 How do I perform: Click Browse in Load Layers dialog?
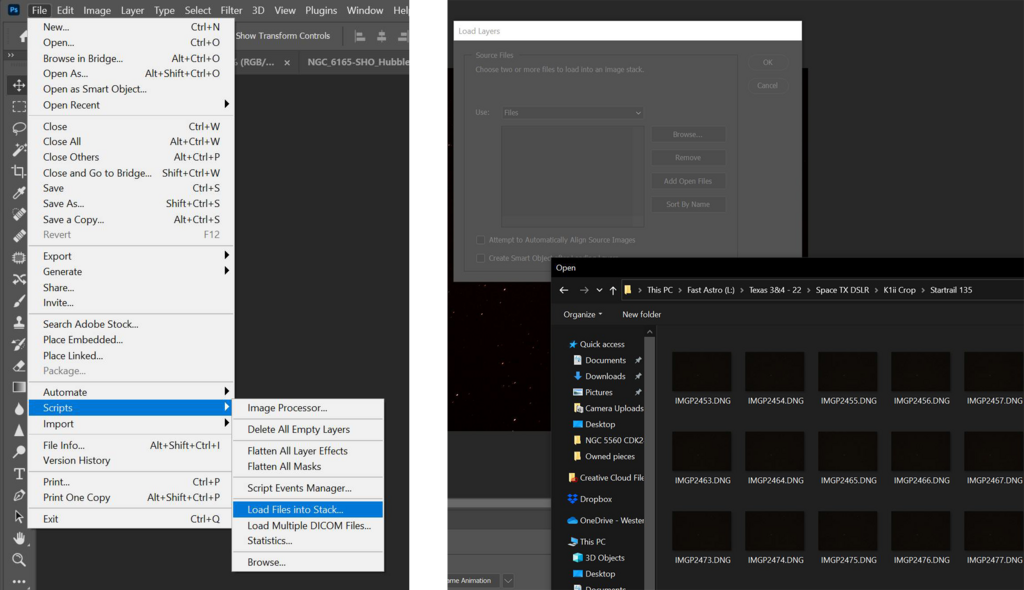tap(688, 135)
